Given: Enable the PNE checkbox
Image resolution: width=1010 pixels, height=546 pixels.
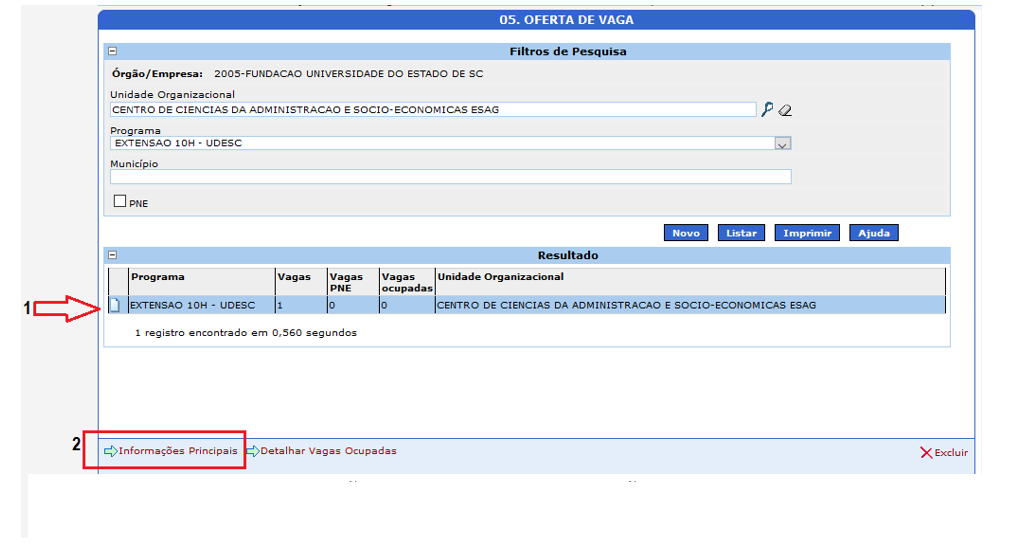Looking at the screenshot, I should tap(120, 201).
